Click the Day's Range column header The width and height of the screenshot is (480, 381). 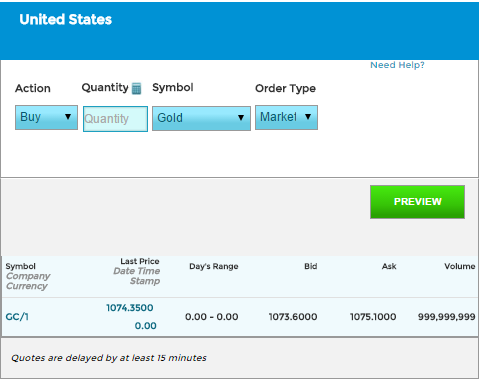click(x=214, y=266)
